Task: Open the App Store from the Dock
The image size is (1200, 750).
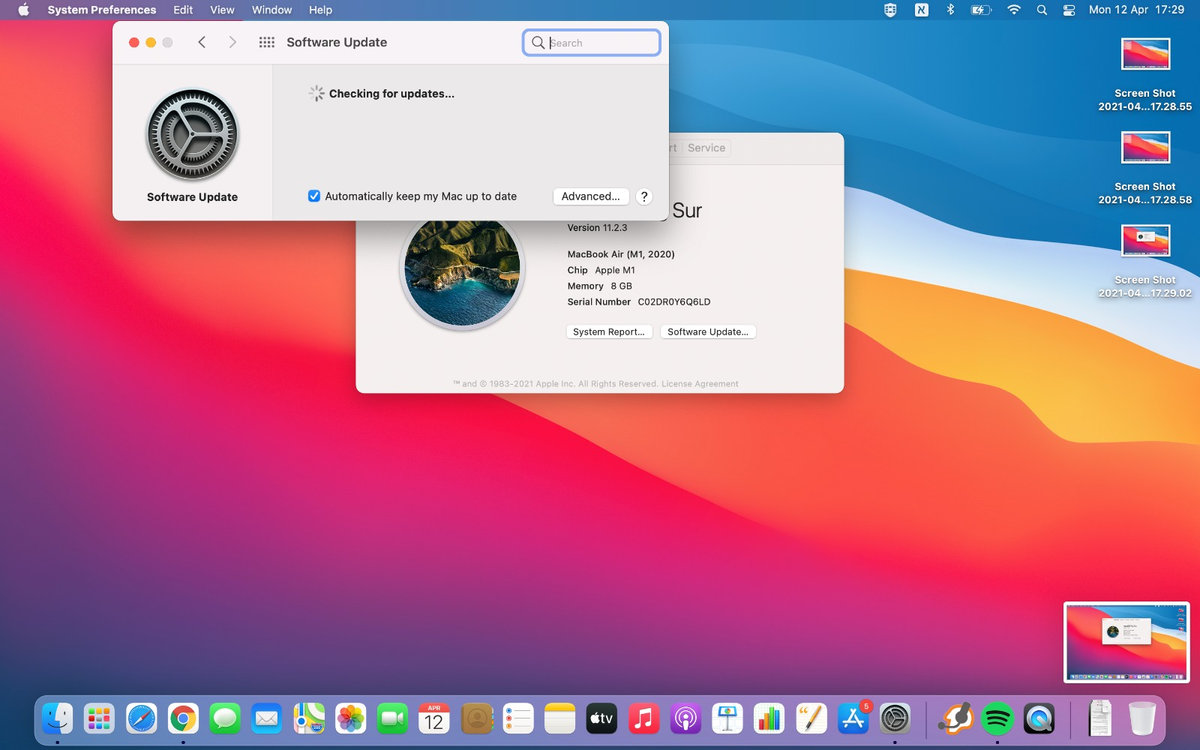Action: (853, 718)
